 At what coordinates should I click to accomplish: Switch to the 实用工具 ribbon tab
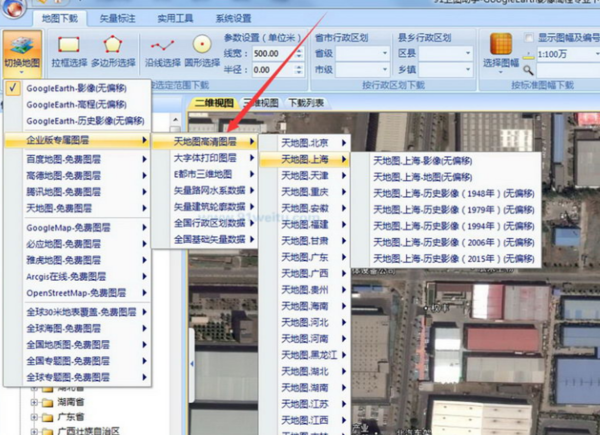(175, 18)
